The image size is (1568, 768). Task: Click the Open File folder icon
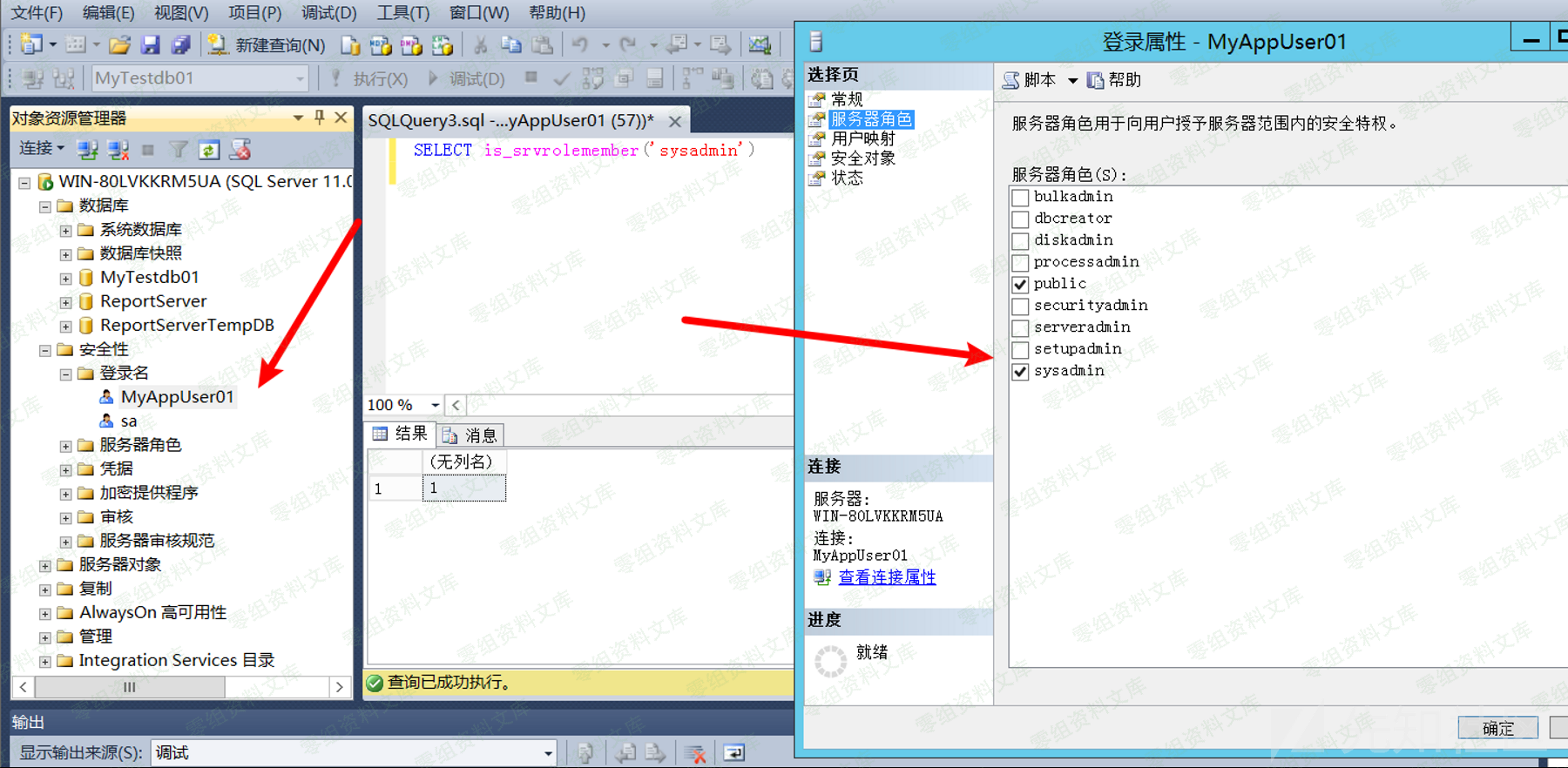click(120, 44)
